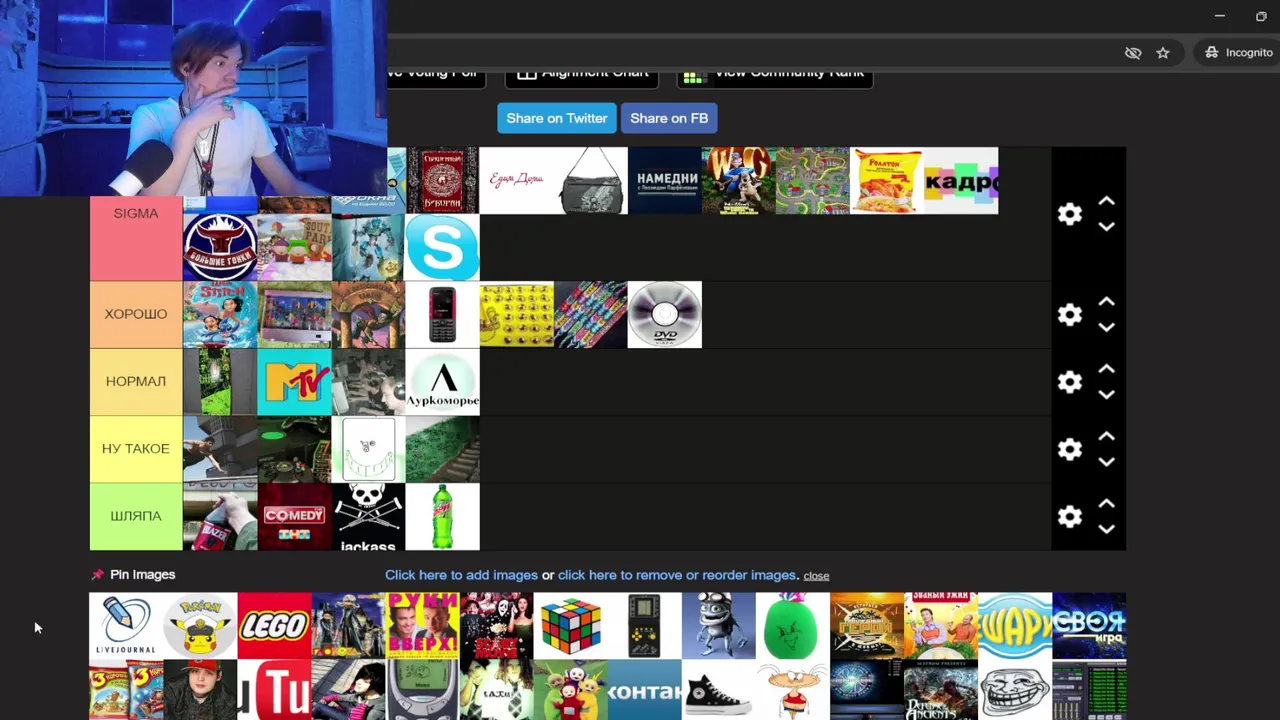Click the Pin Images pushpin icon
This screenshot has width=1280, height=720.
point(97,575)
